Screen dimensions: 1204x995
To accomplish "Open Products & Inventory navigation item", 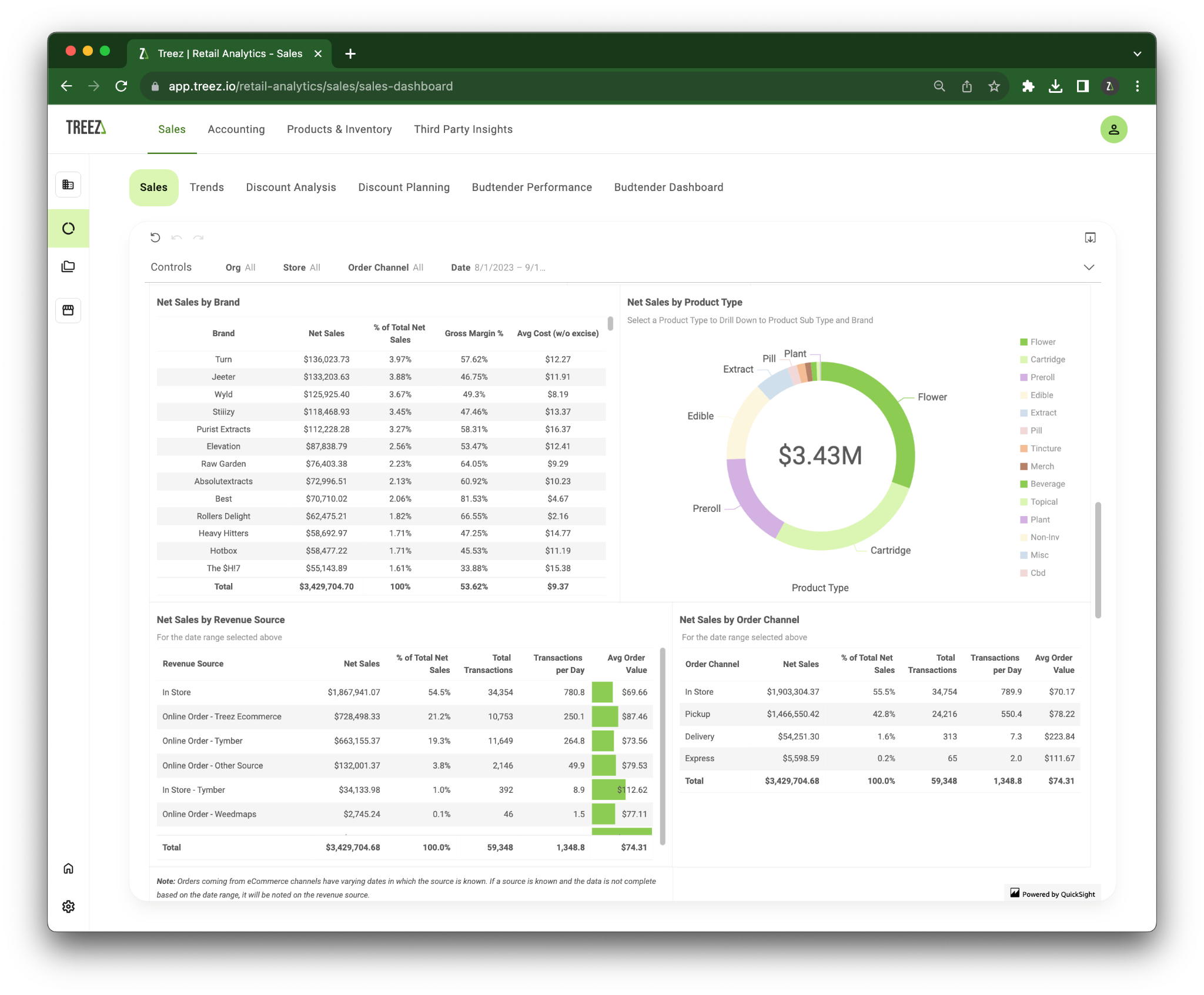I will pos(339,129).
